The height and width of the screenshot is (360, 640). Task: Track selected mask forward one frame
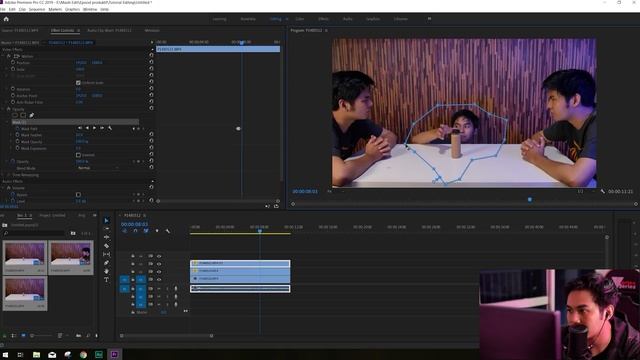pos(102,128)
